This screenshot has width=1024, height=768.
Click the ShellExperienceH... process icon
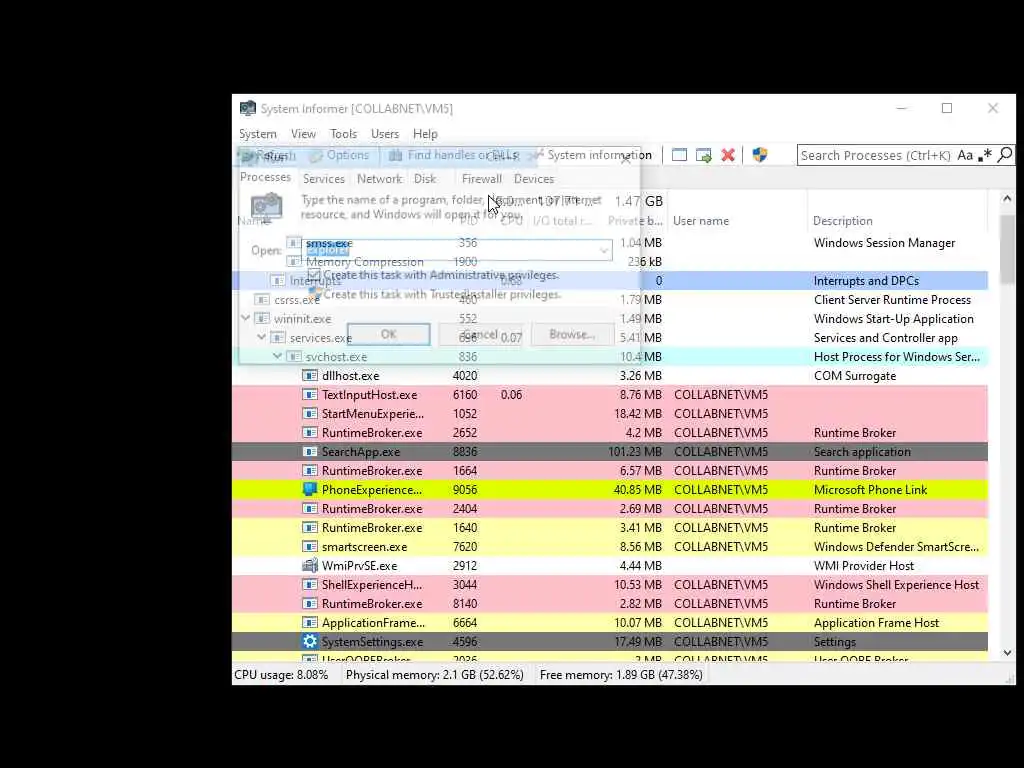(x=310, y=584)
